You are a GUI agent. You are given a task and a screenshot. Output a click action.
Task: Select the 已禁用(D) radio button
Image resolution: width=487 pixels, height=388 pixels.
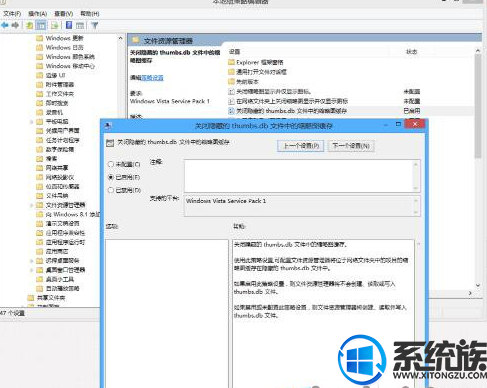tap(111, 190)
